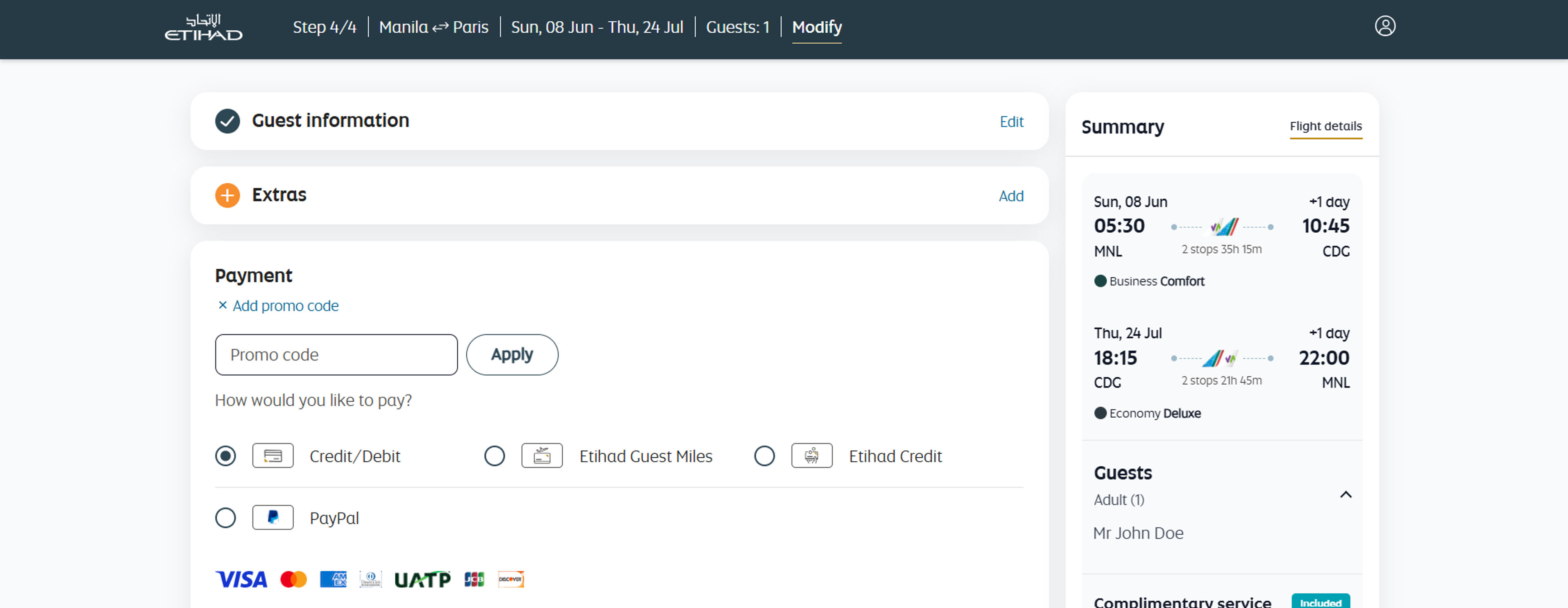Click the Sun, 08 Jun - Thu, 24 Jul dates
1568x608 pixels.
597,27
